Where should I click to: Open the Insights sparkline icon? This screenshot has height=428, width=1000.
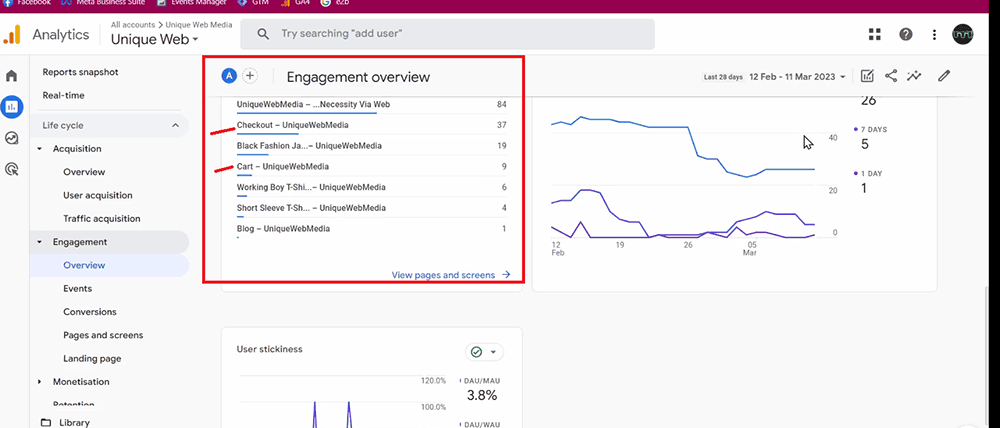point(914,76)
